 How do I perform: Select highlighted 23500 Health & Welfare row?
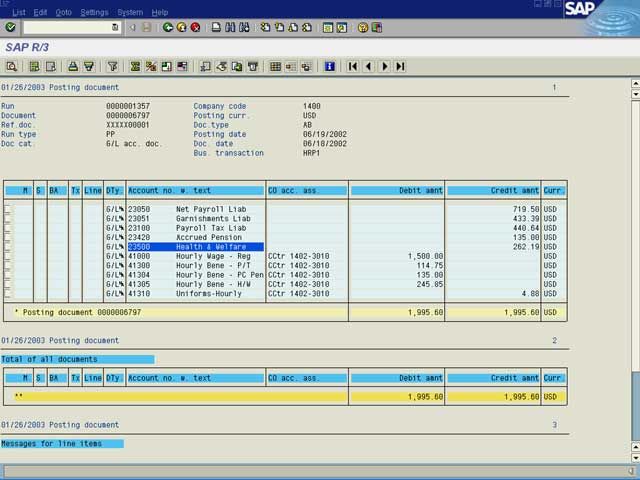196,247
